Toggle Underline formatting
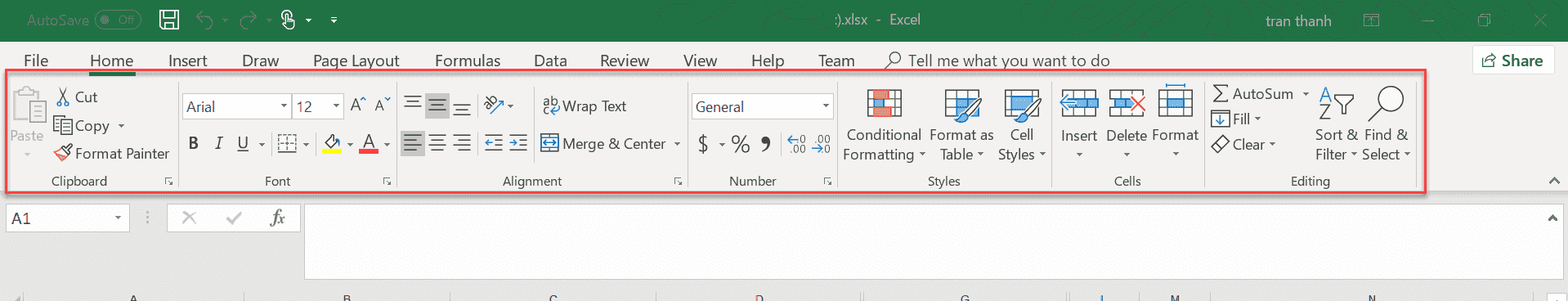This screenshot has height=301, width=1568. (243, 144)
